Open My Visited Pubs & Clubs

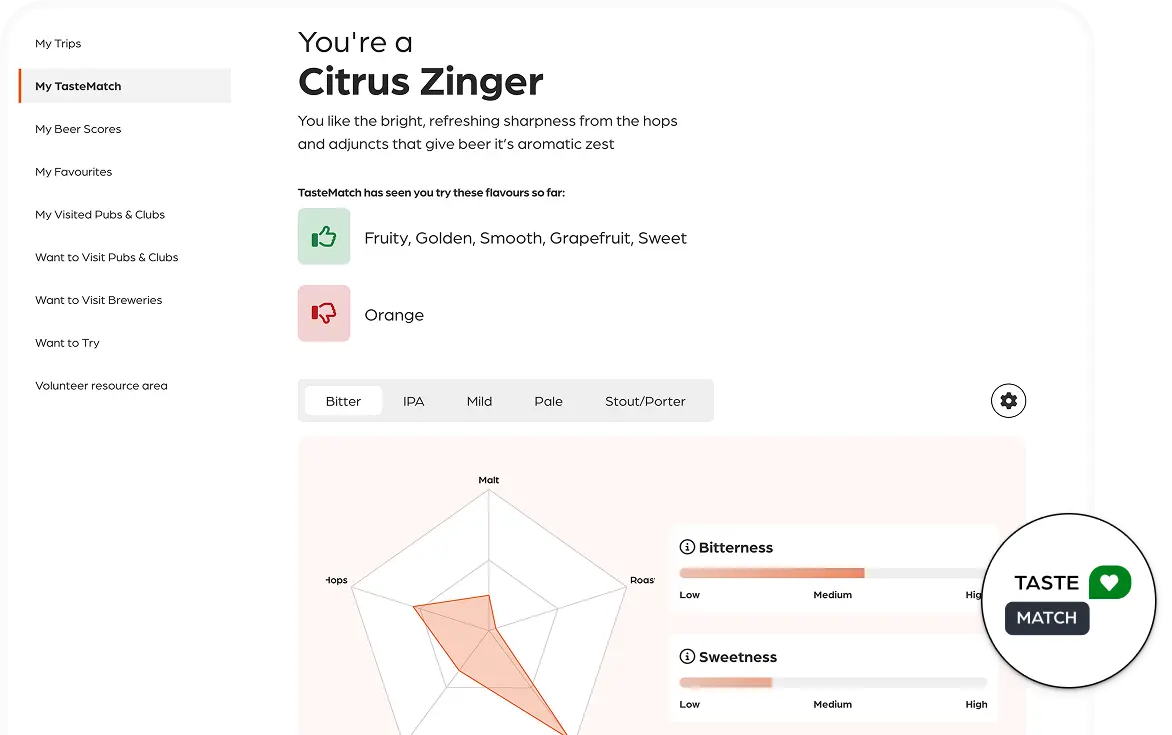[x=100, y=215]
